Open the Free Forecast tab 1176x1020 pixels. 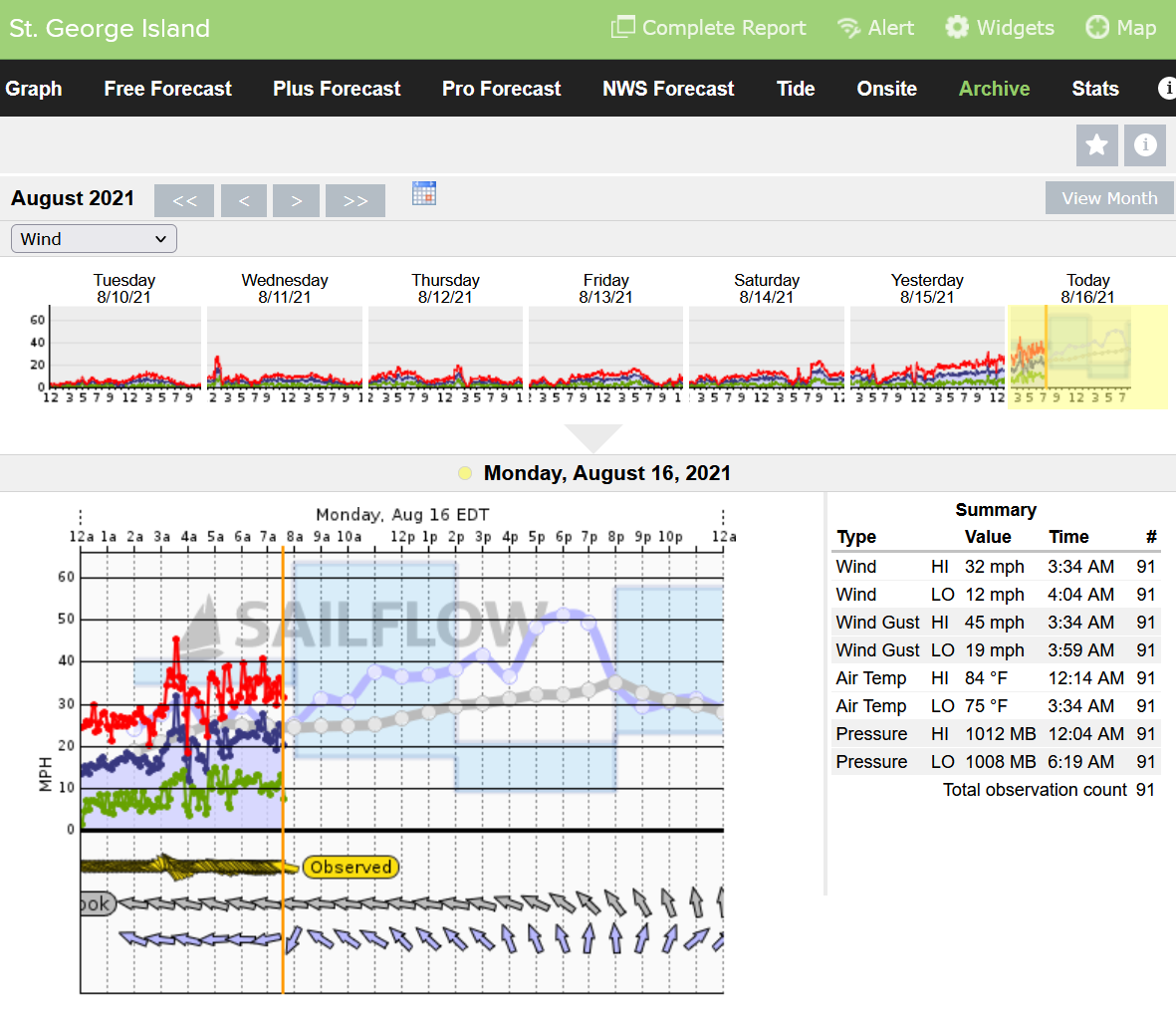(x=168, y=89)
